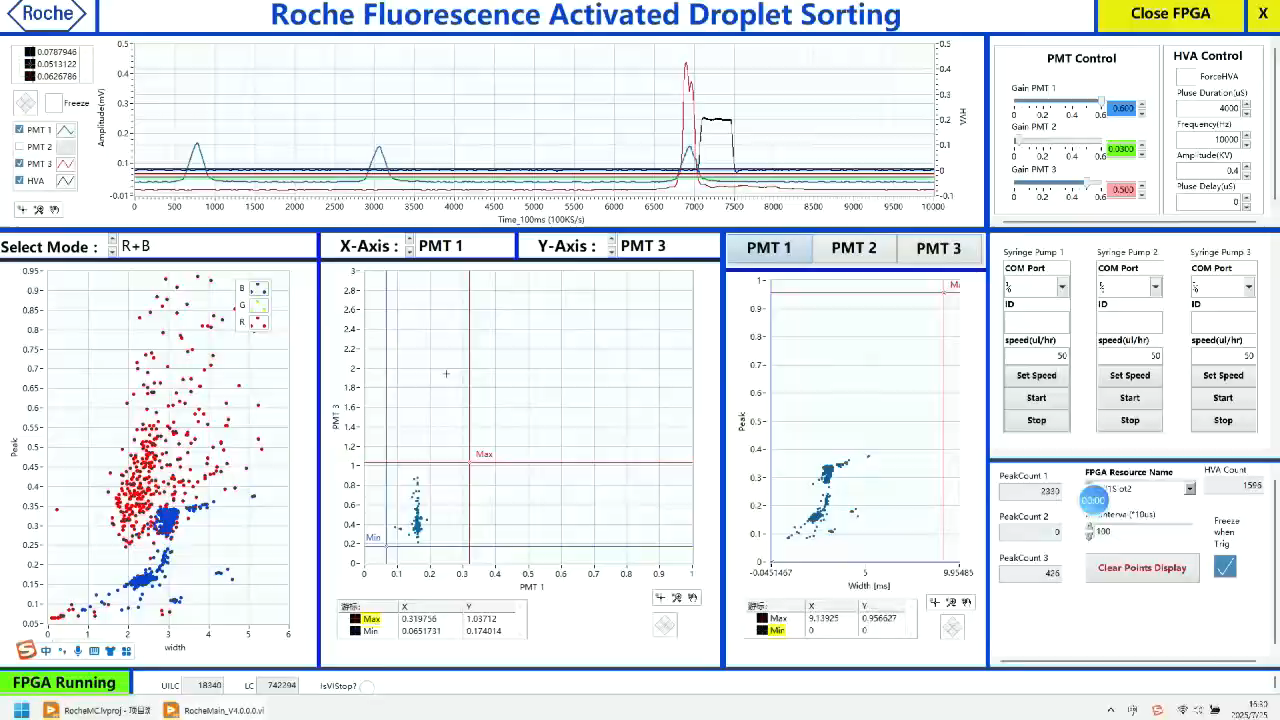Viewport: 1280px width, 720px height.
Task: Select the cursor tool in PMT1-PMT3 scatter palette
Action: tap(660, 597)
